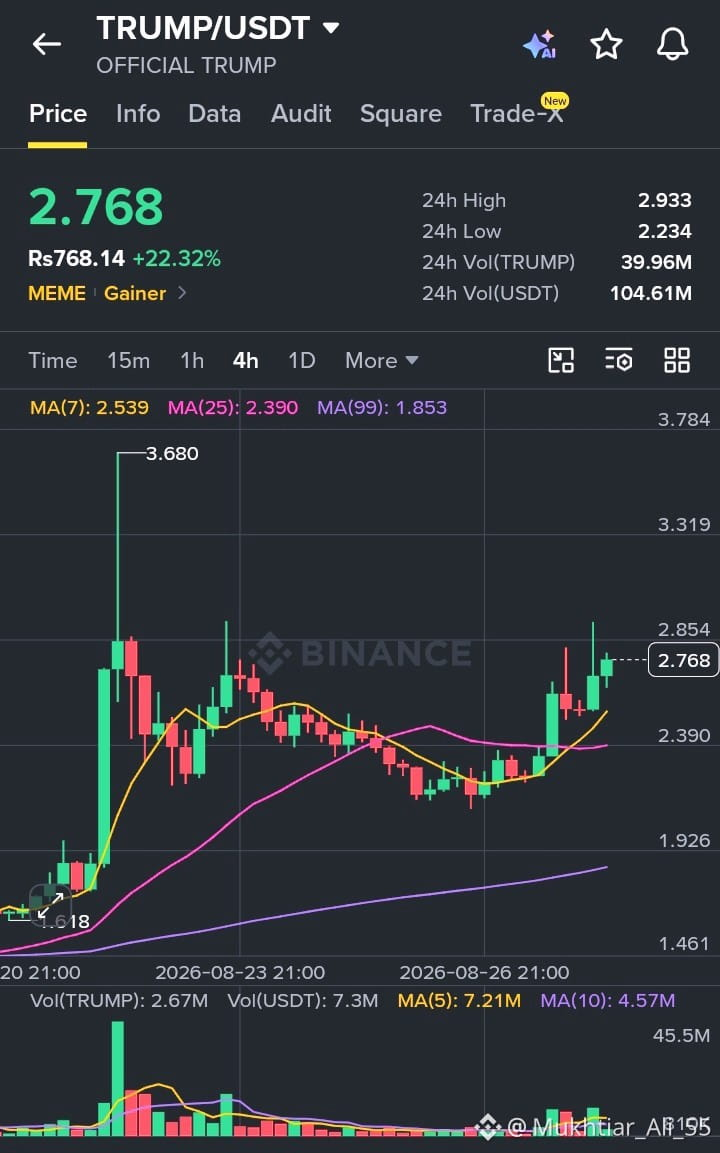The width and height of the screenshot is (720, 1153).
Task: Open the grid layout icon
Action: point(677,360)
